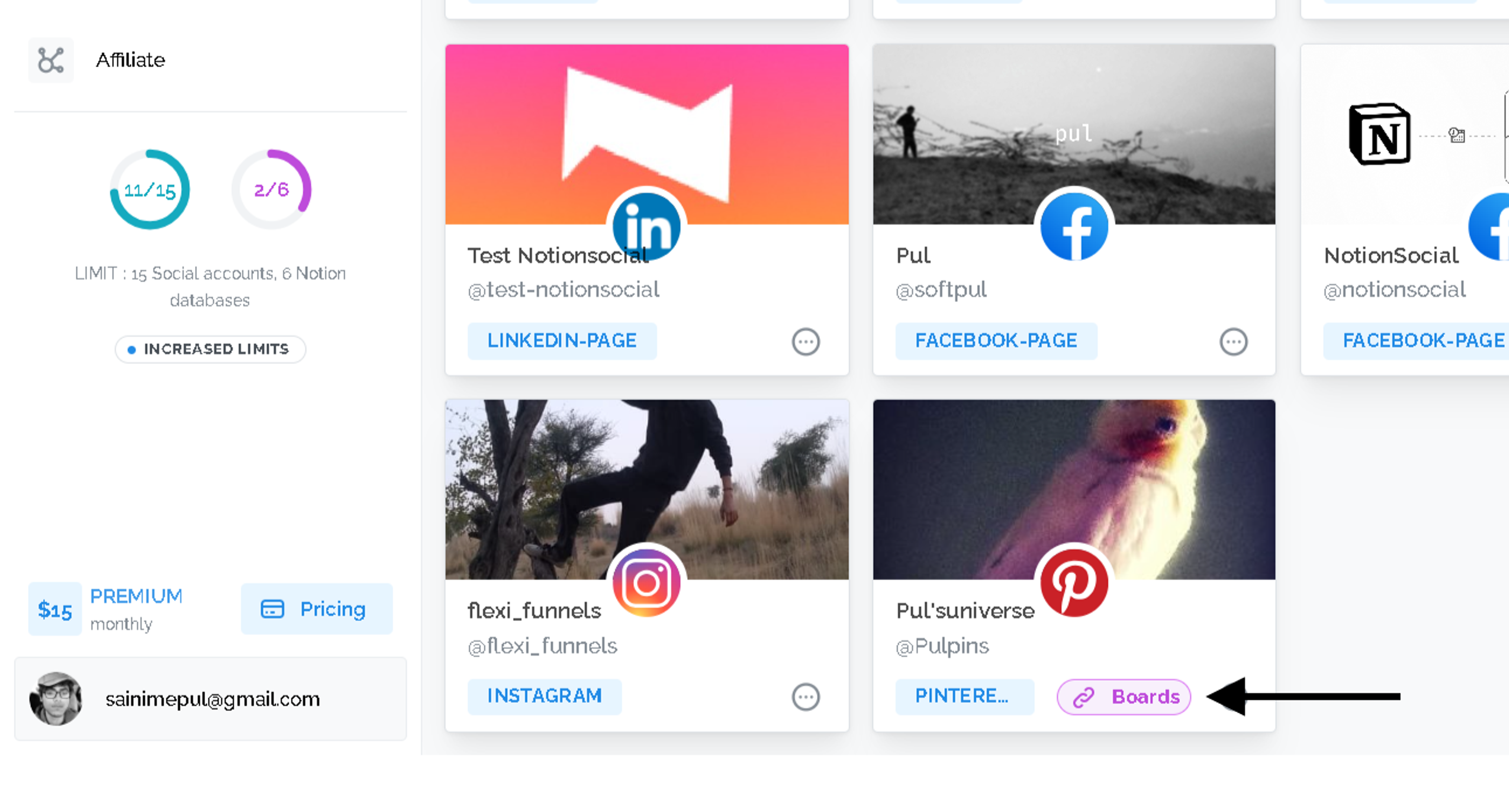Open the Affiliate menu item
Viewport: 1509px width, 812px height.
pyautogui.click(x=130, y=60)
